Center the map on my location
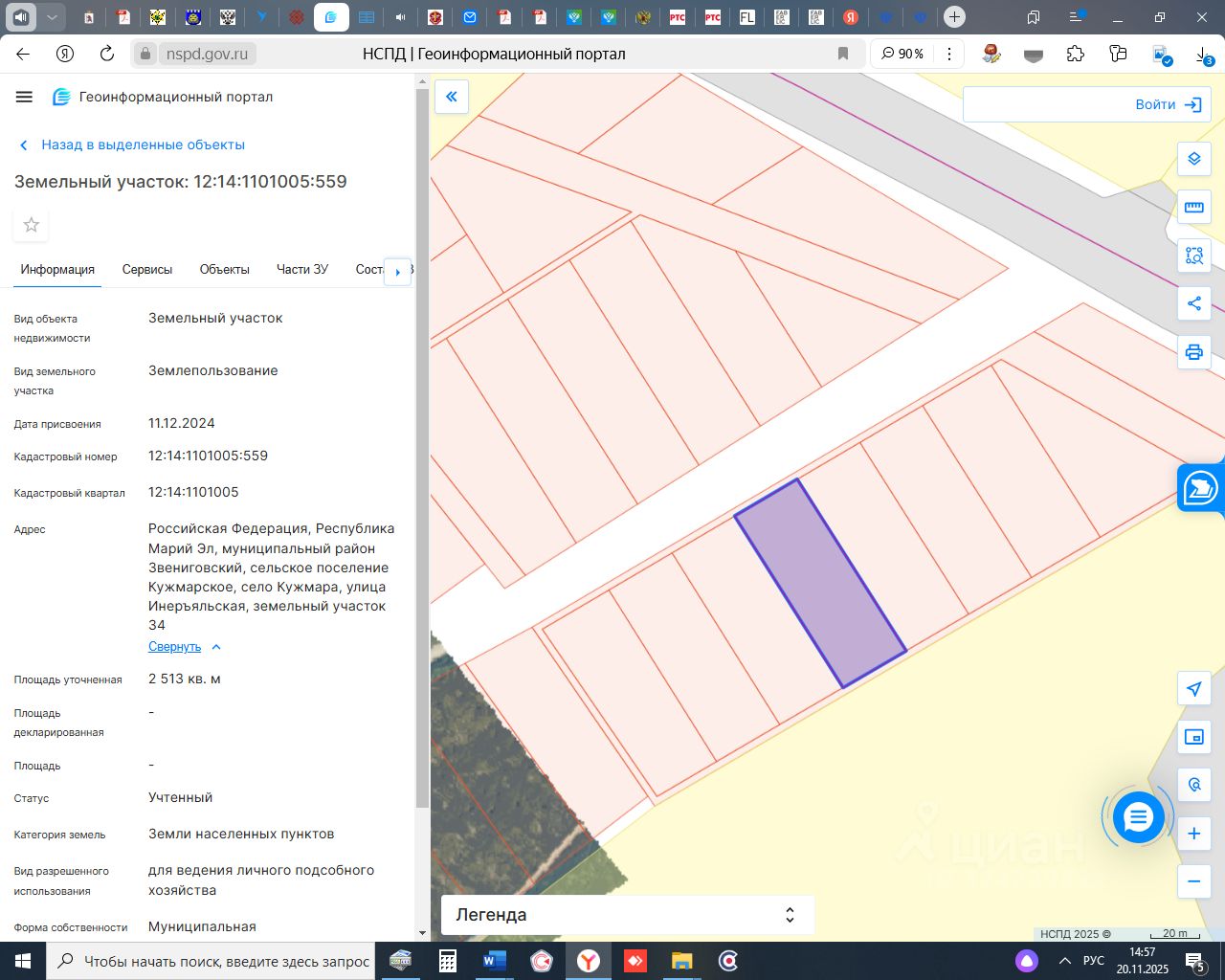Viewport: 1225px width, 980px height. pyautogui.click(x=1193, y=688)
